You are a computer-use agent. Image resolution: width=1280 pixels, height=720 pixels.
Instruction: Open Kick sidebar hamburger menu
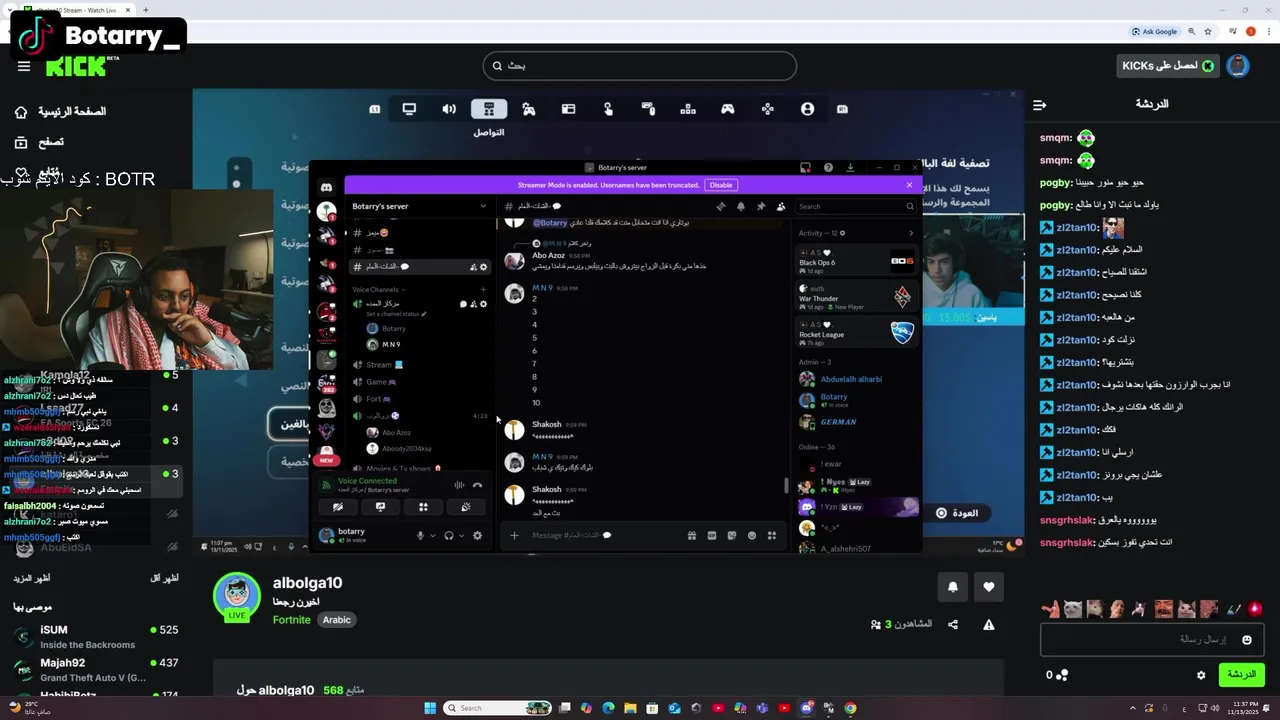24,67
